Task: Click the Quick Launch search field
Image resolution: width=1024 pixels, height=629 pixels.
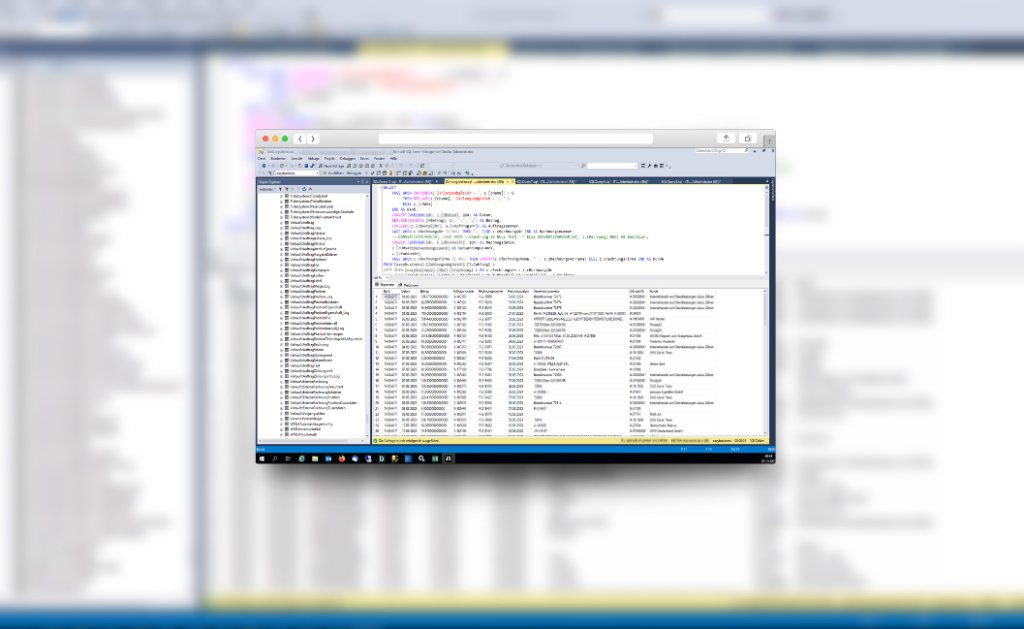Action: 721,151
